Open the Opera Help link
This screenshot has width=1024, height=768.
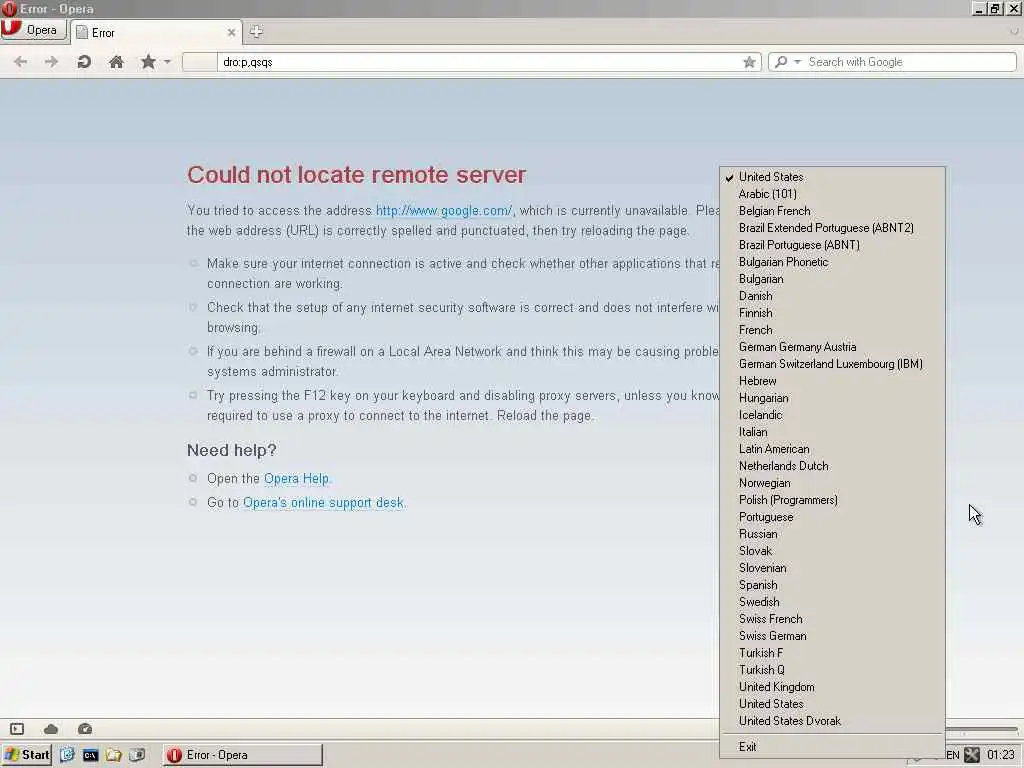pyautogui.click(x=297, y=479)
